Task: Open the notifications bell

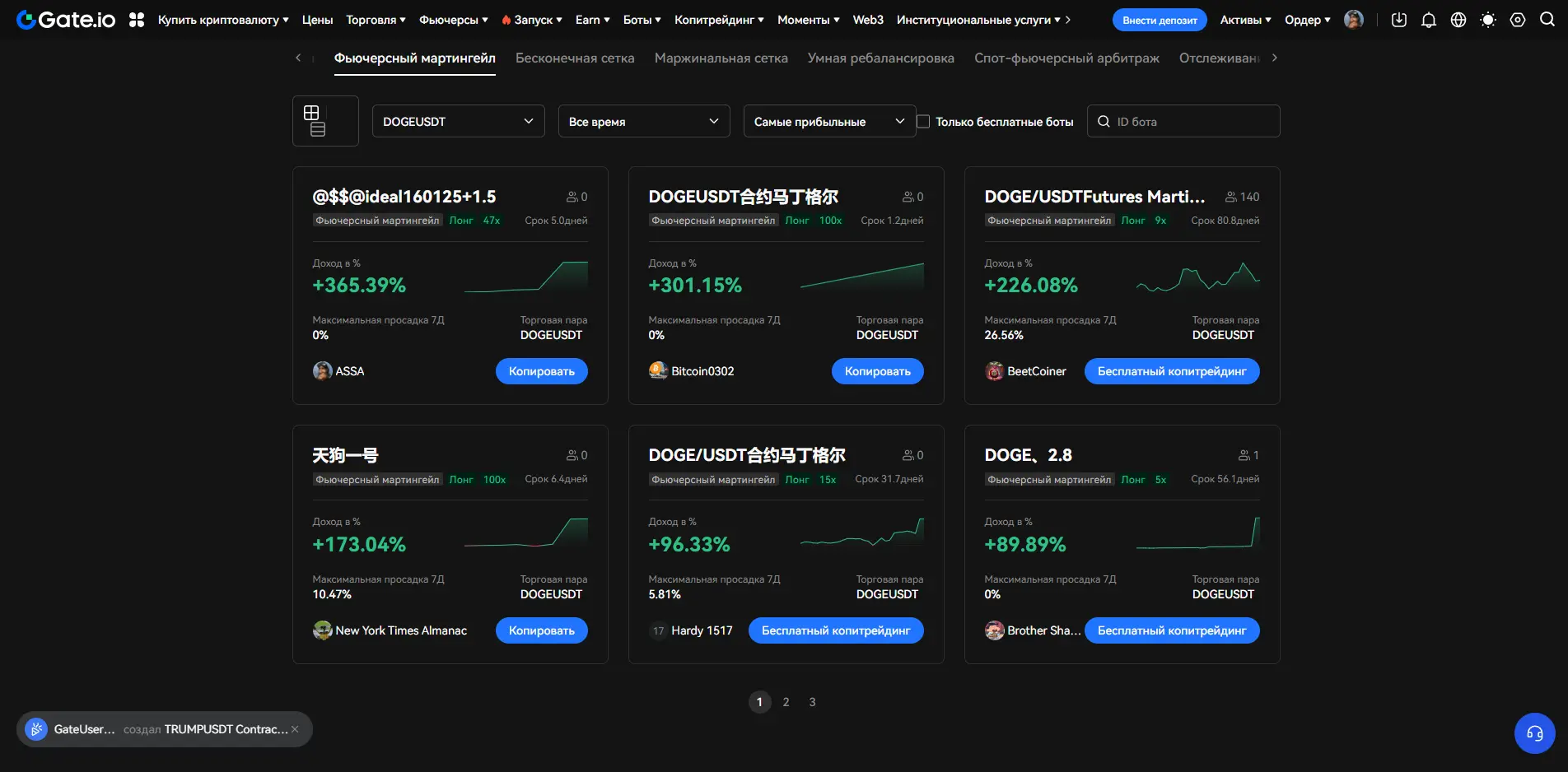Action: coord(1429,20)
